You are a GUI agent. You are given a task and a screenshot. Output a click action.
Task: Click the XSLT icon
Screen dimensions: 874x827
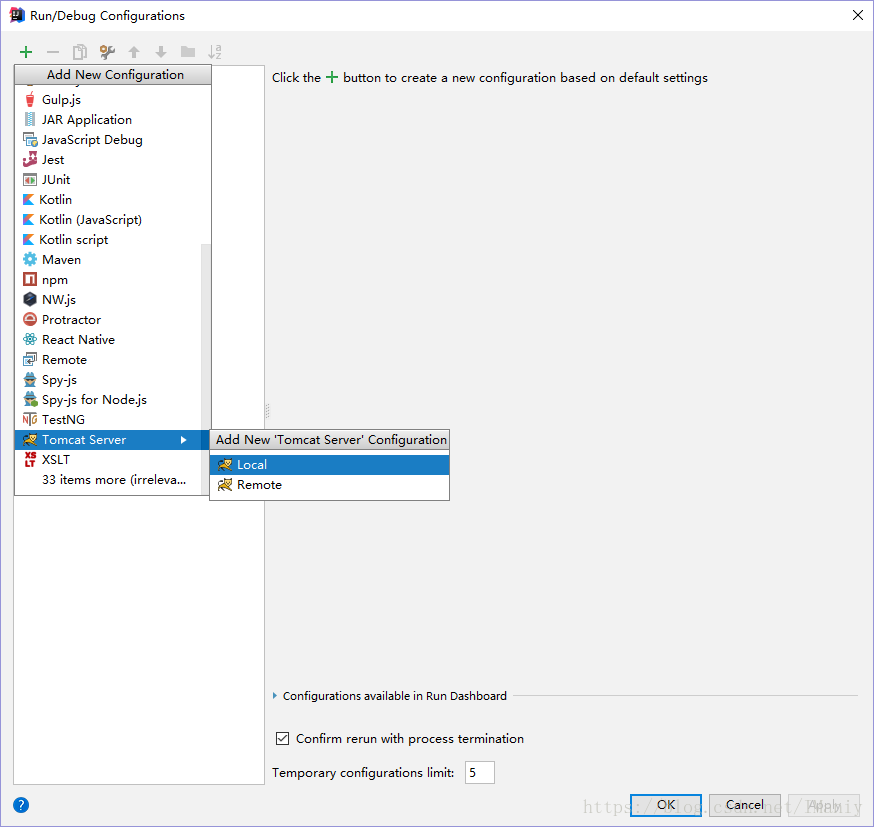click(x=30, y=459)
